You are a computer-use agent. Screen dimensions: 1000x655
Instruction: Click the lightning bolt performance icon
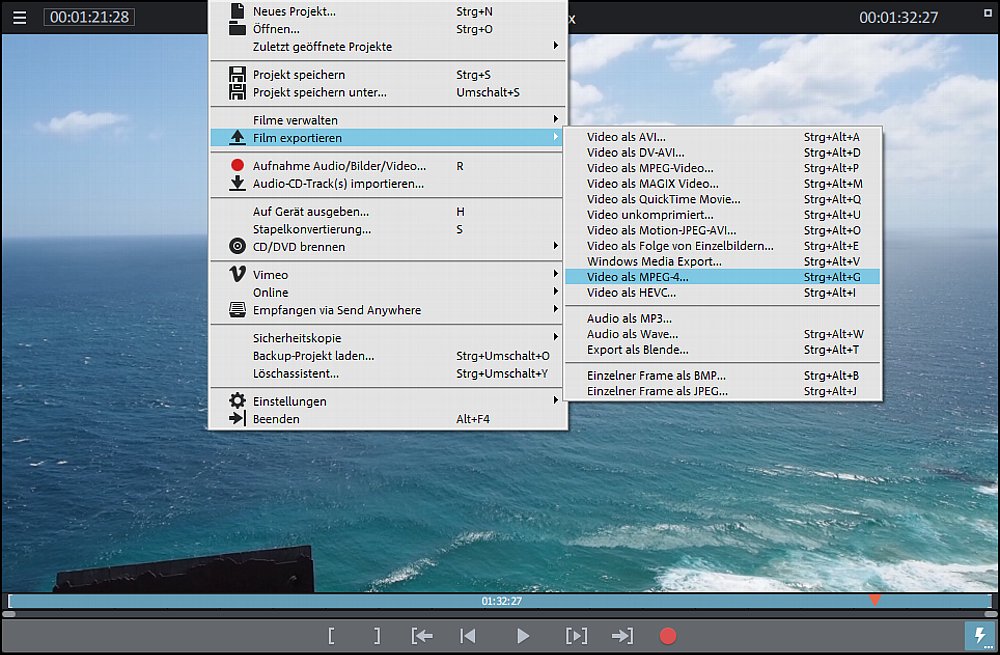[978, 636]
